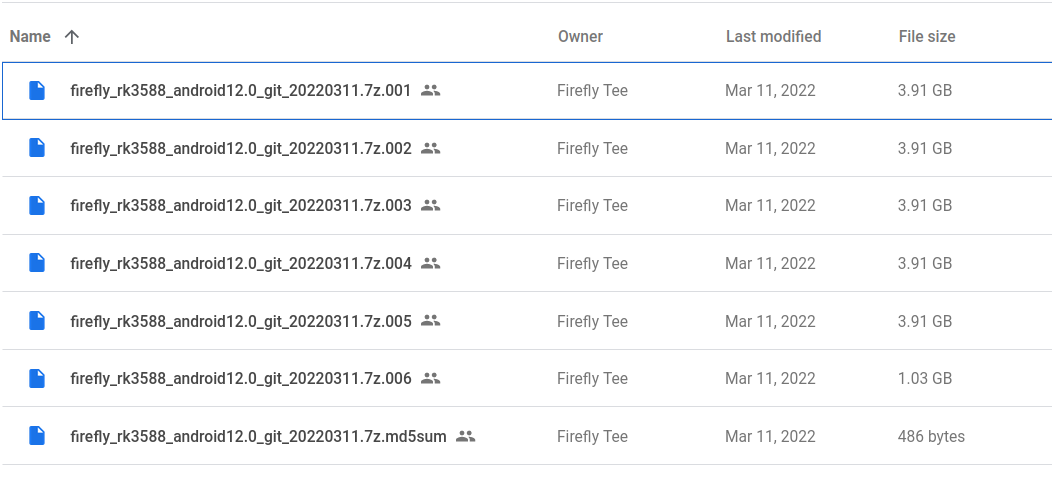Click the file icon for the 7z.001 archive
Screen dimensions: 1052x491
[x=37, y=90]
